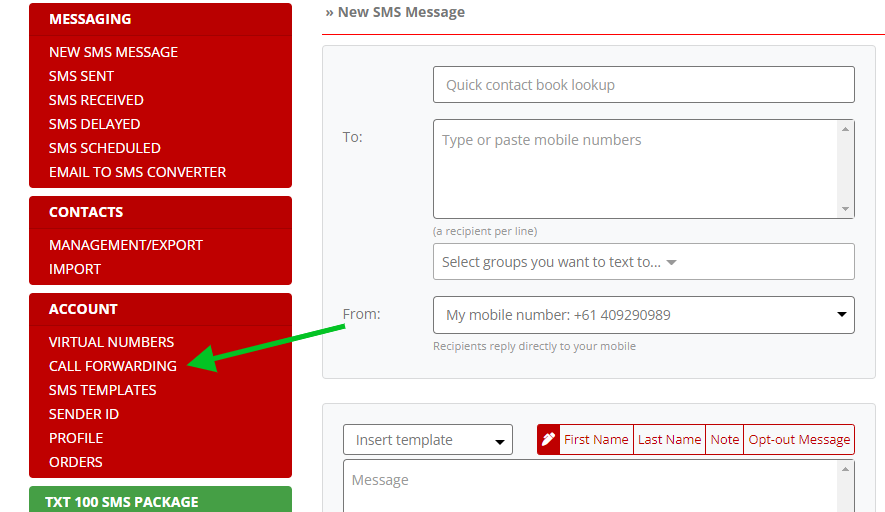View SMS Scheduled
Screen dimensions: 885x512
(104, 148)
